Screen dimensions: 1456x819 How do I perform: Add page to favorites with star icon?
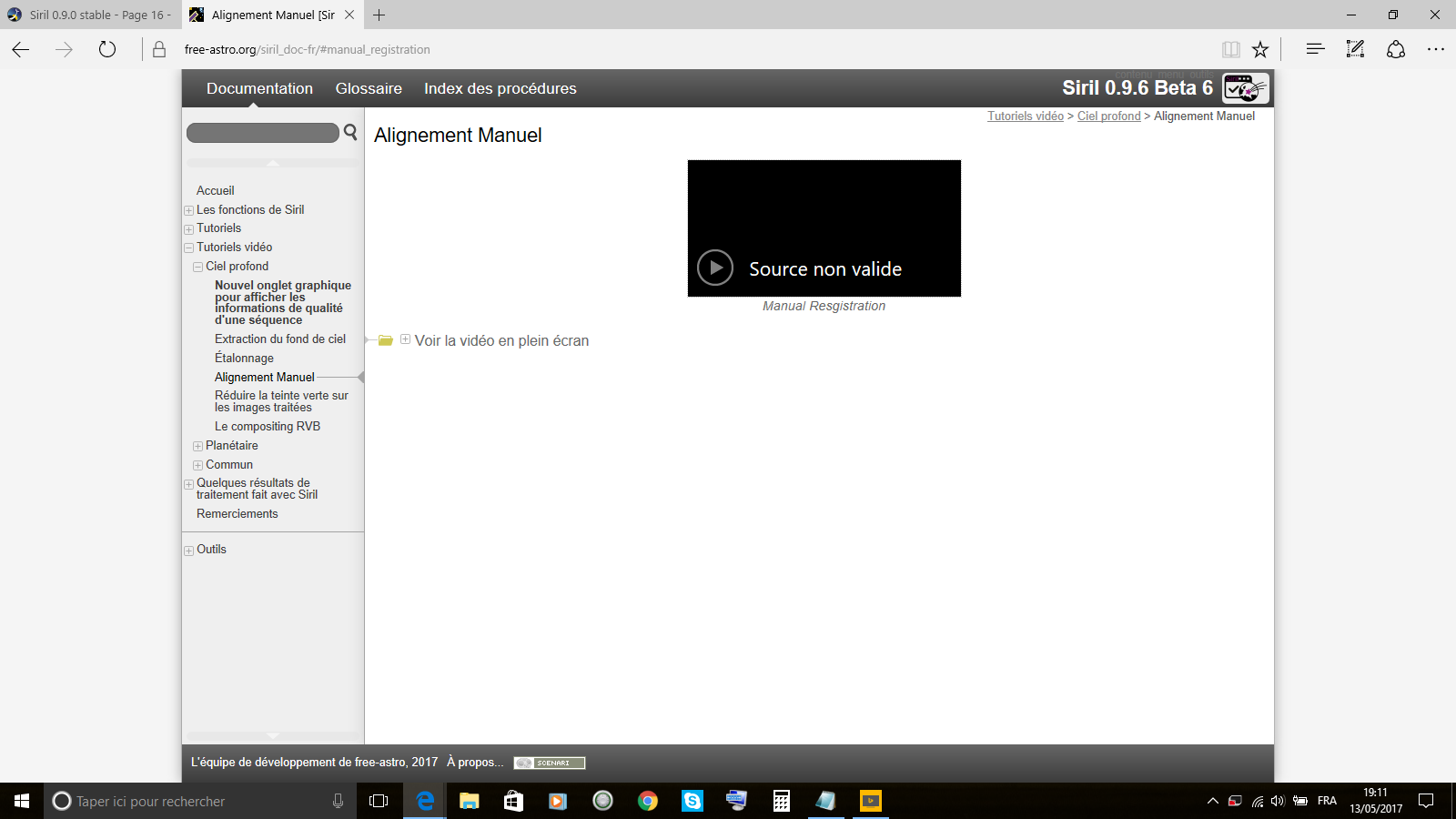(x=1260, y=49)
